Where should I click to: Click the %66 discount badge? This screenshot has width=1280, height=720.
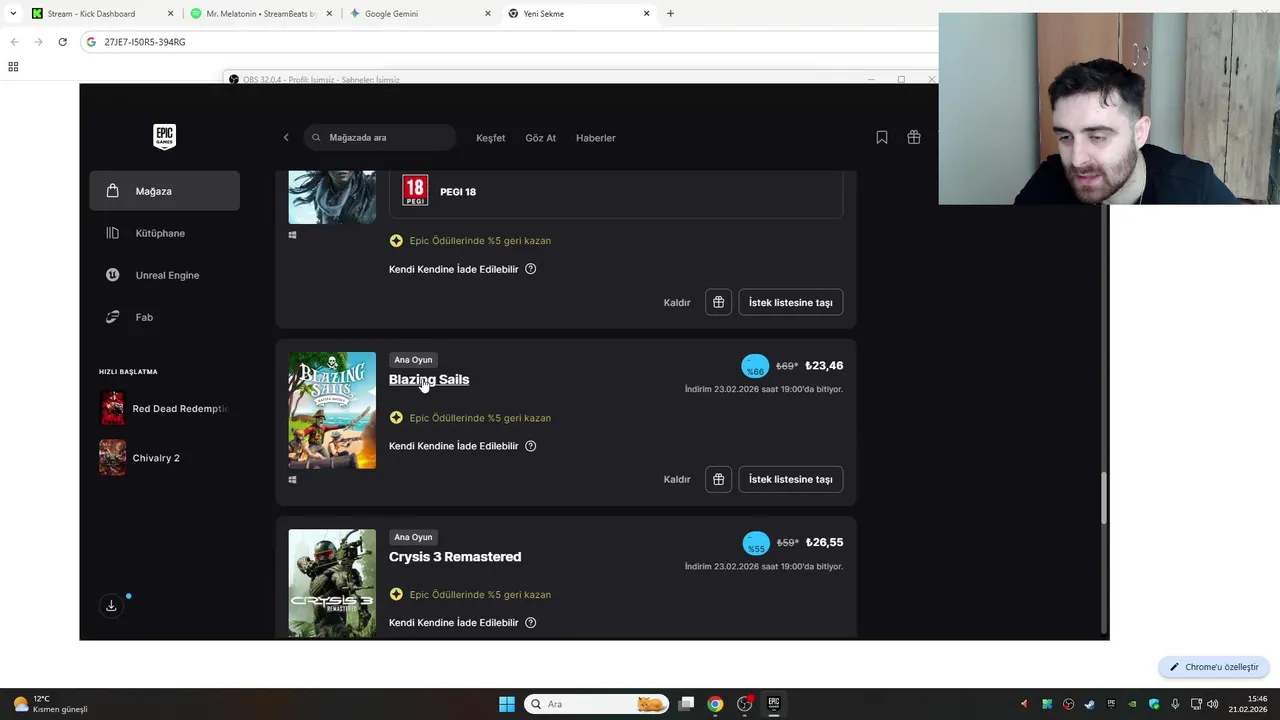coord(755,367)
